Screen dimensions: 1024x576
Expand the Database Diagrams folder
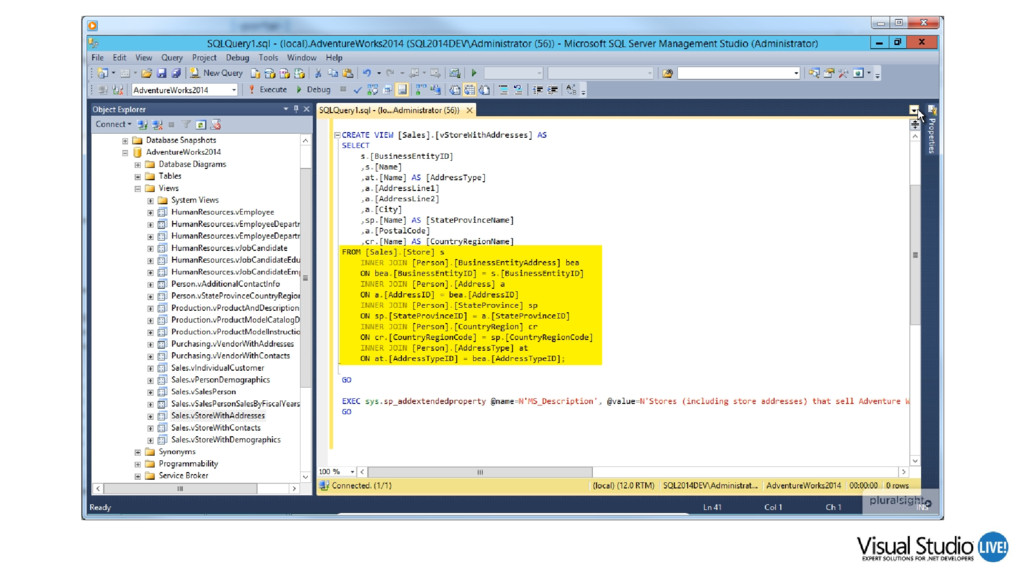click(138, 165)
